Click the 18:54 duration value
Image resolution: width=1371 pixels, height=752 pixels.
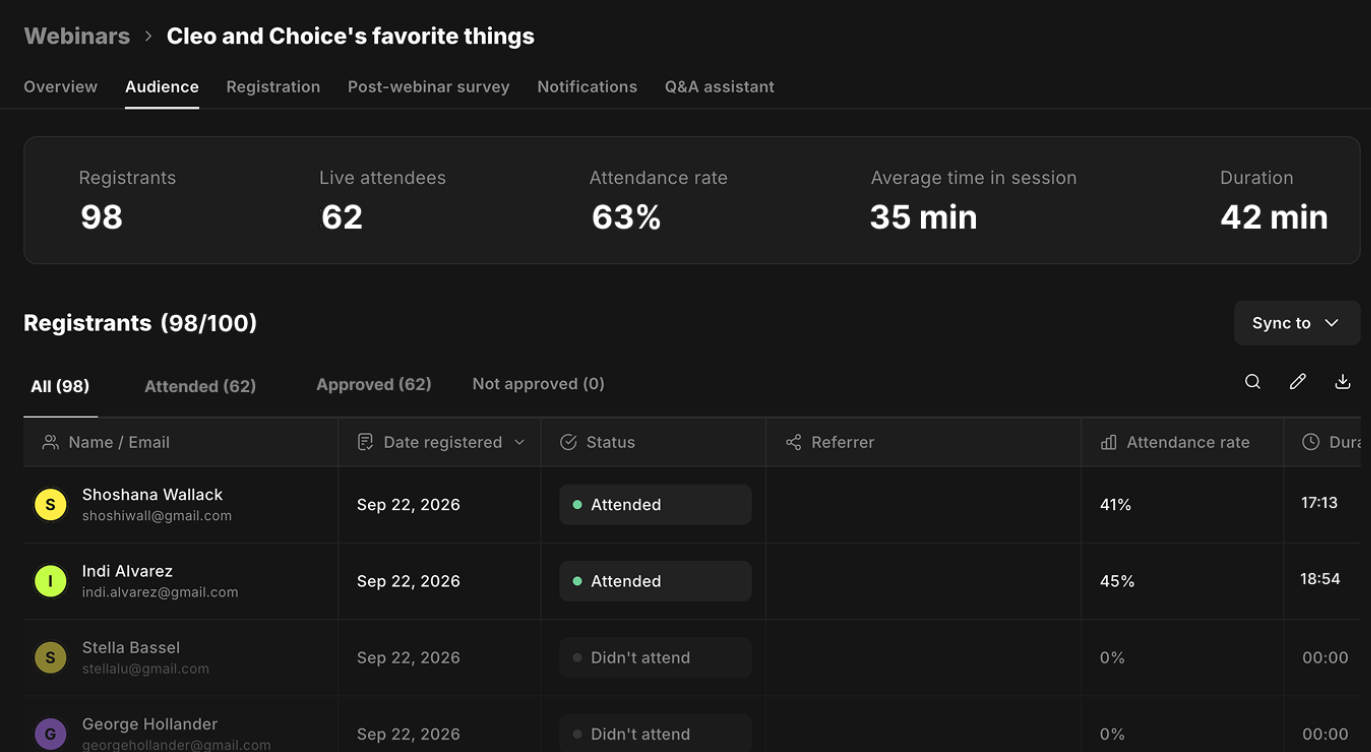(1320, 579)
